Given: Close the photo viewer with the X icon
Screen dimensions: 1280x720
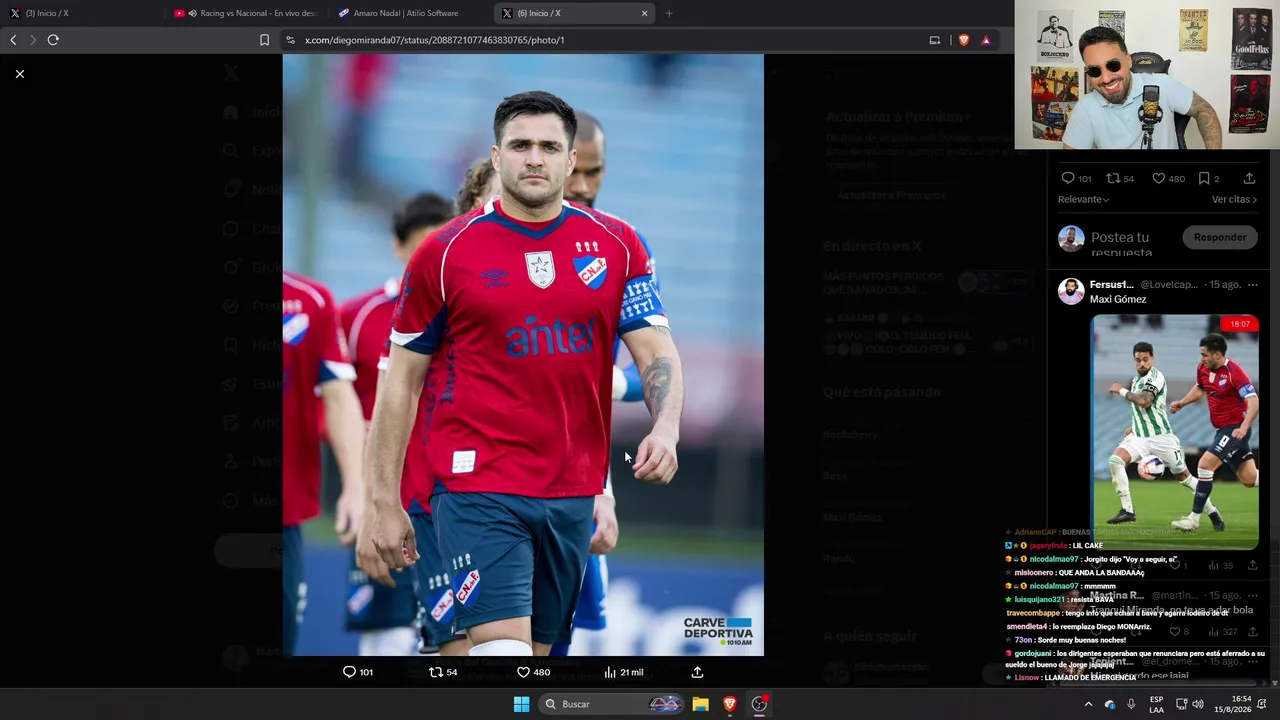Looking at the screenshot, I should [19, 74].
